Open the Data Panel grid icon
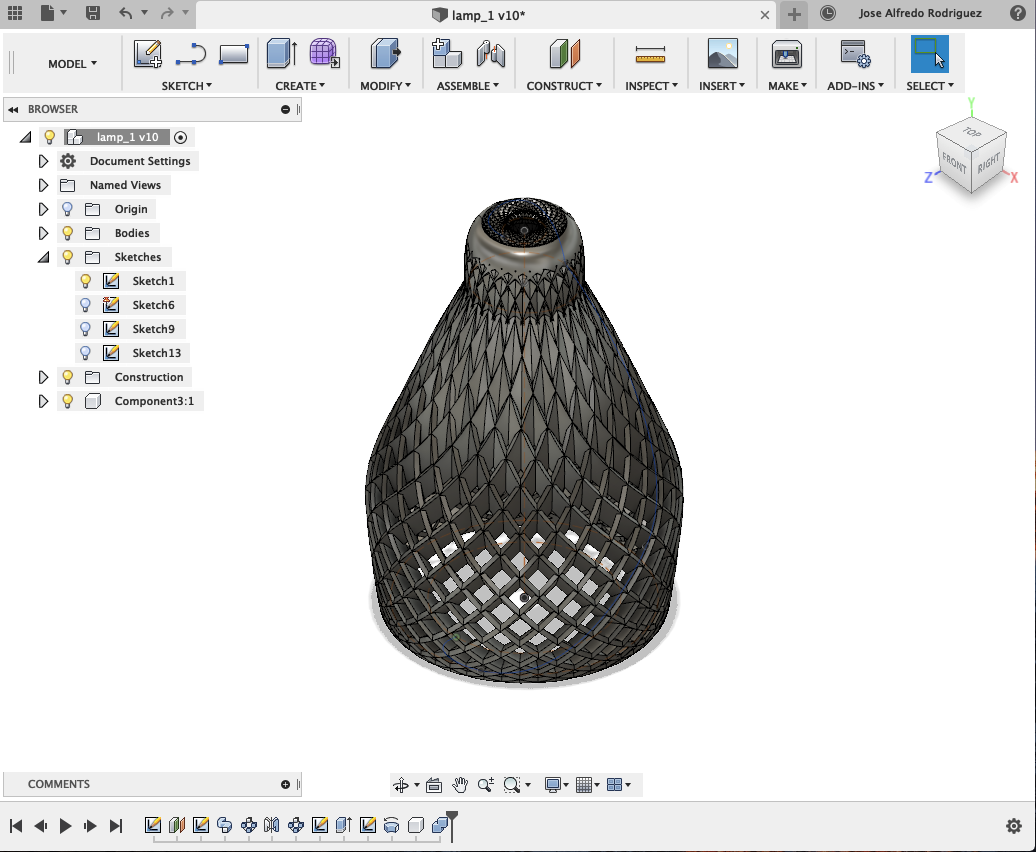Viewport: 1036px width, 852px height. [15, 13]
